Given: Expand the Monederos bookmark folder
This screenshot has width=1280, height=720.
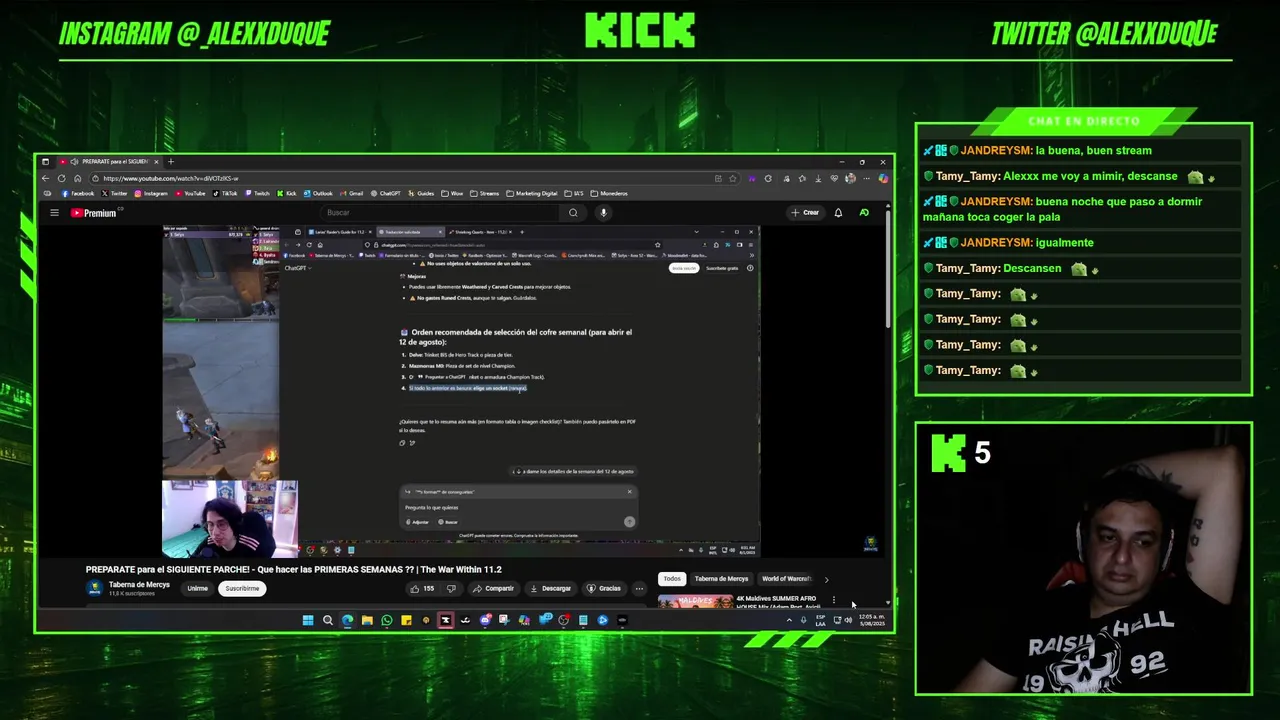Looking at the screenshot, I should [x=609, y=193].
